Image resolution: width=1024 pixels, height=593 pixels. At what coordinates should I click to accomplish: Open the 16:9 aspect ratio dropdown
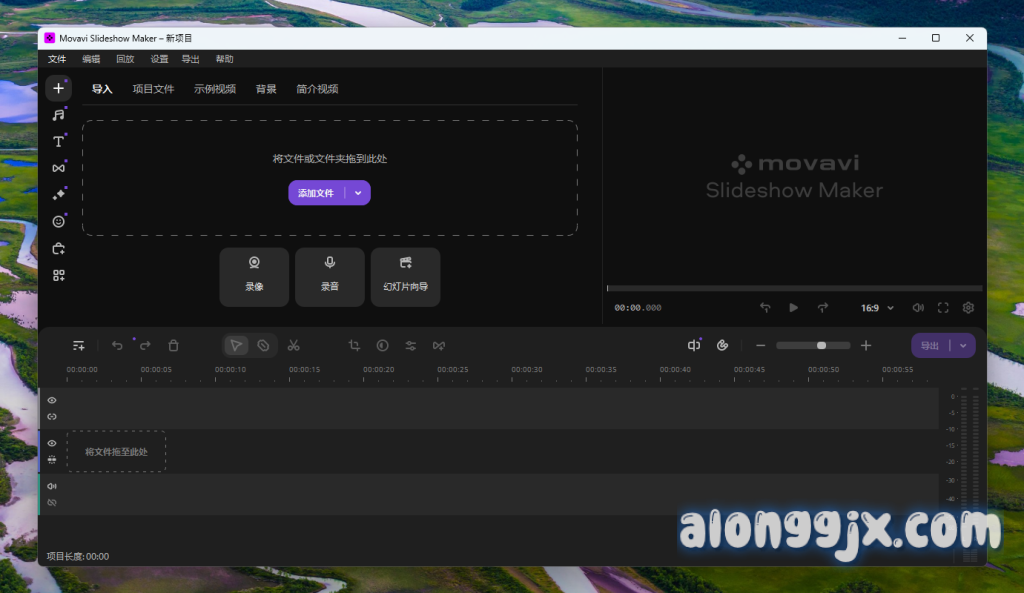click(x=877, y=308)
